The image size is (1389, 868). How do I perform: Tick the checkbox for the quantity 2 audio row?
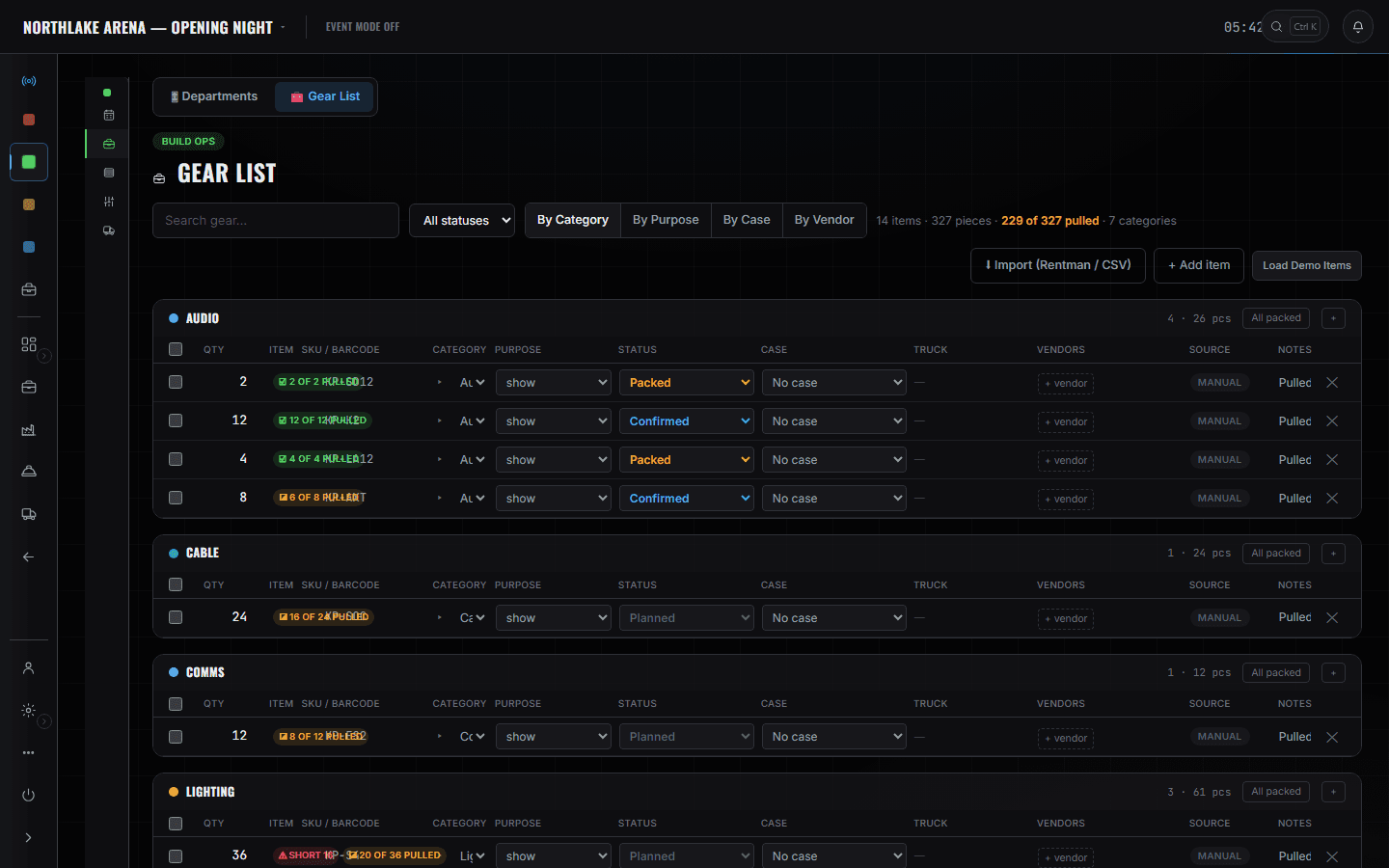pos(176,382)
